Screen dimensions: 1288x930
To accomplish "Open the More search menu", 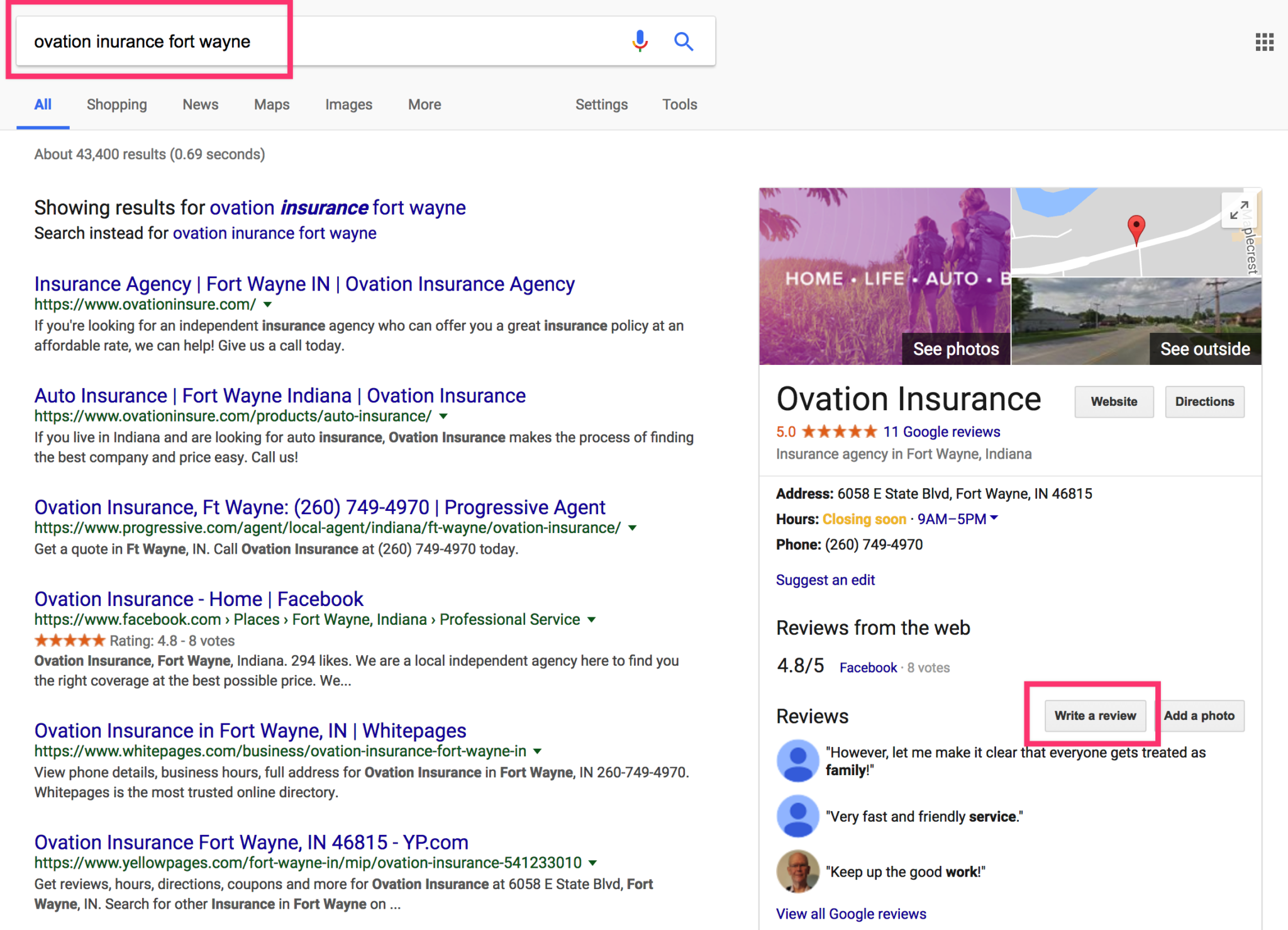I will pyautogui.click(x=425, y=104).
